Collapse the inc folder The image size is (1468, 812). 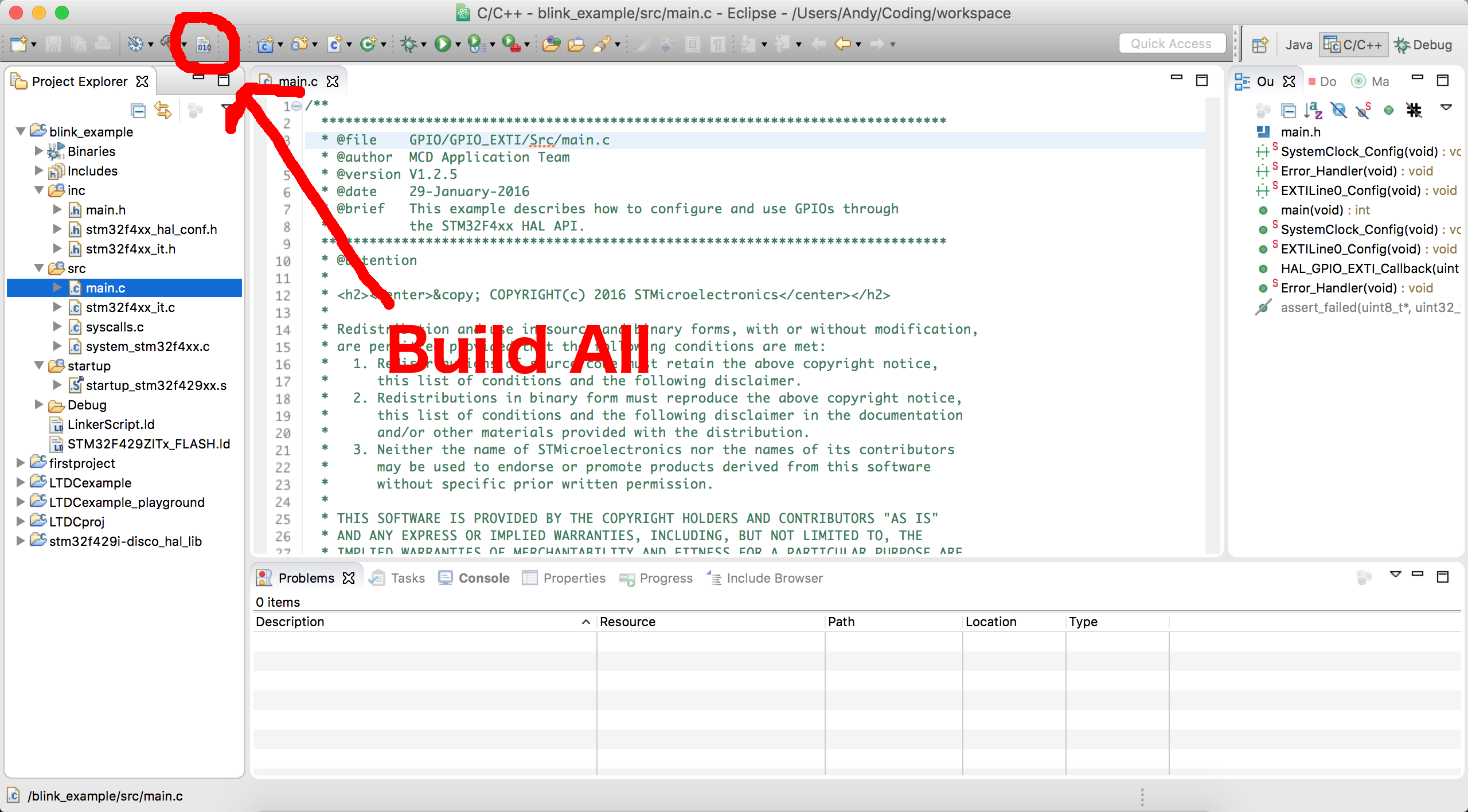[39, 190]
